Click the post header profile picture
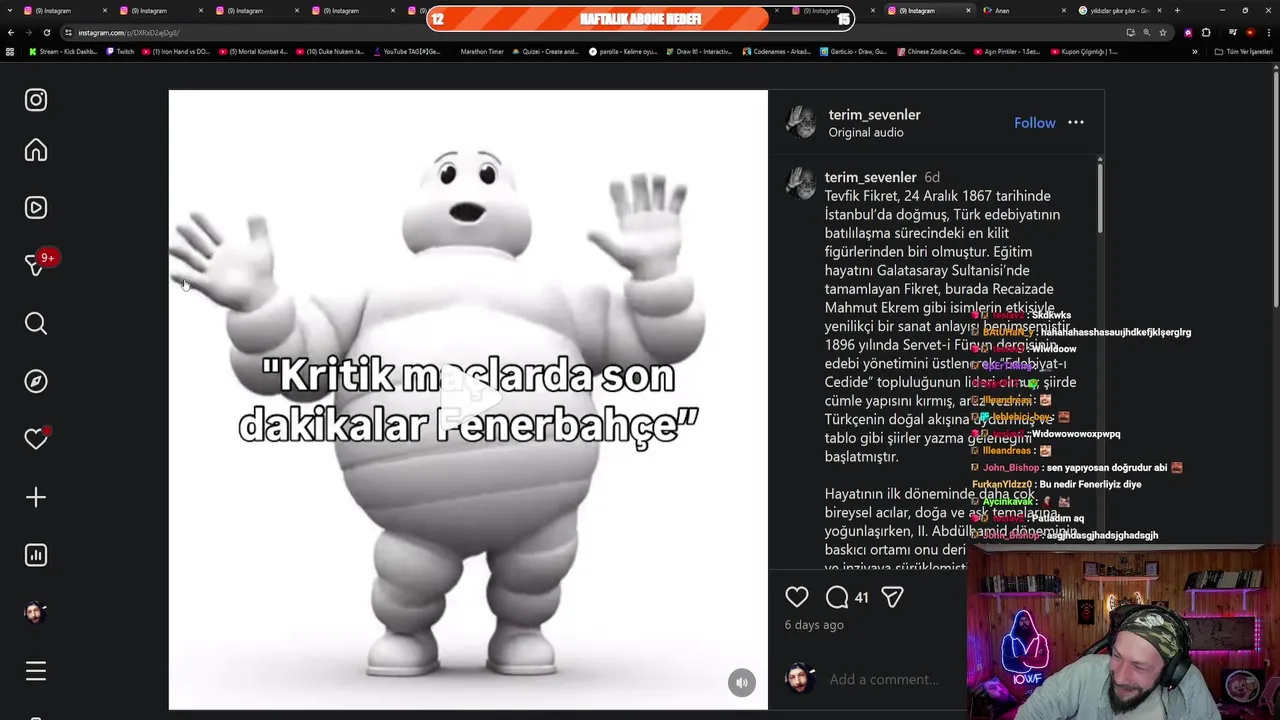 [801, 122]
